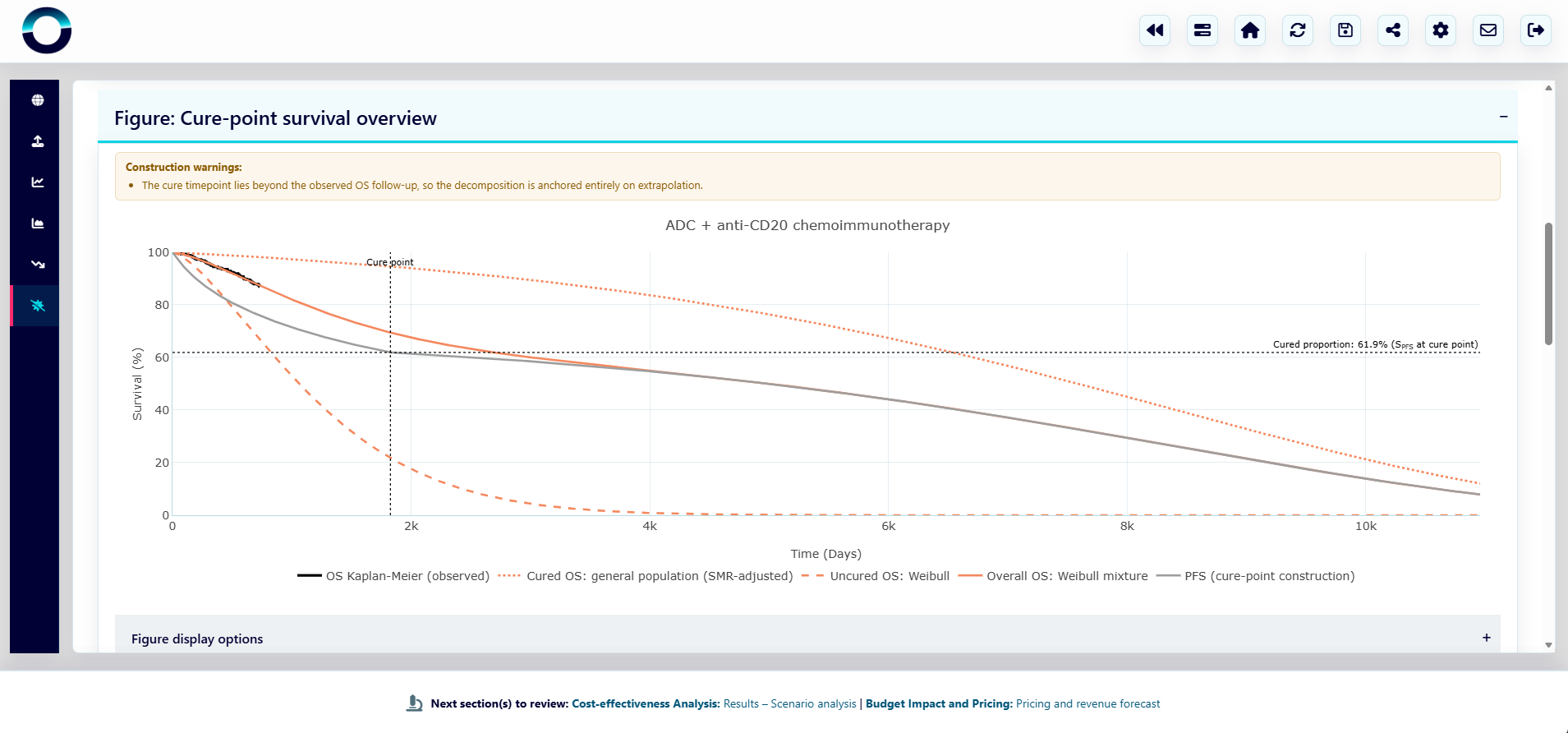Select the highlighted virus icon in sidebar
Image resolution: width=1568 pixels, height=733 pixels.
38,306
